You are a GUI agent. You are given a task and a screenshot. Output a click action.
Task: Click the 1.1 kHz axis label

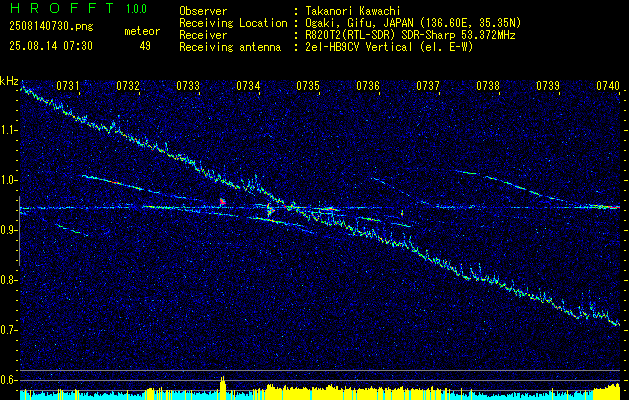8,130
